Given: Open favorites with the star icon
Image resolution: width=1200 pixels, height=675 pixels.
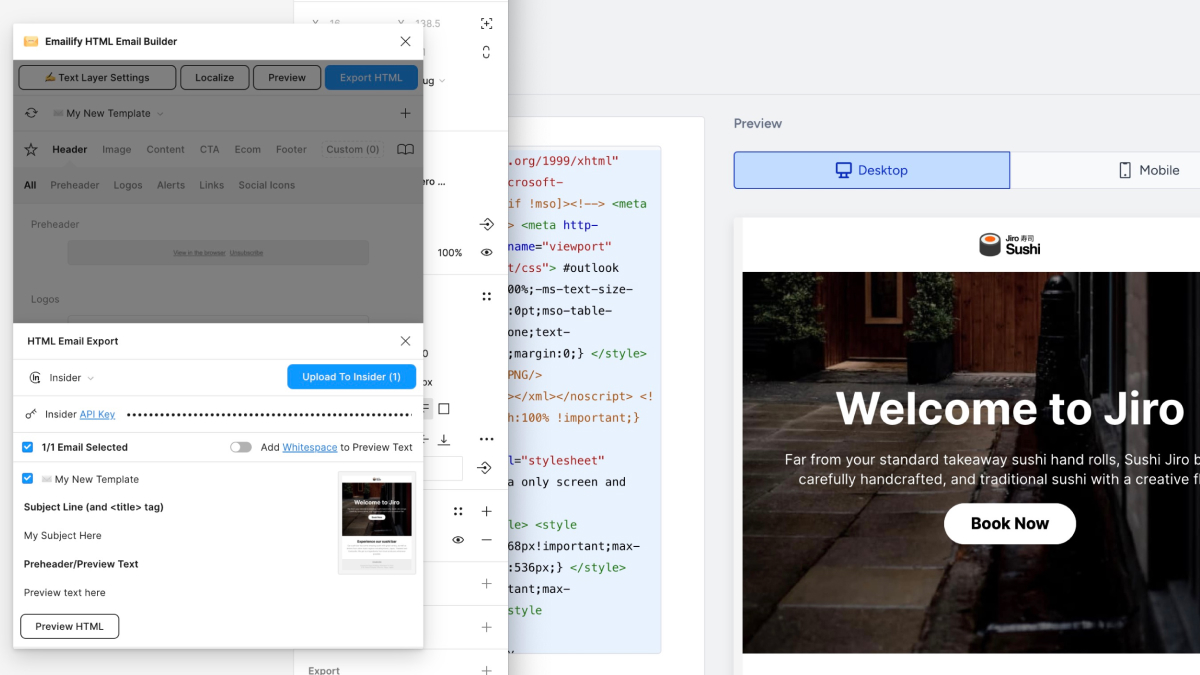Looking at the screenshot, I should [31, 149].
